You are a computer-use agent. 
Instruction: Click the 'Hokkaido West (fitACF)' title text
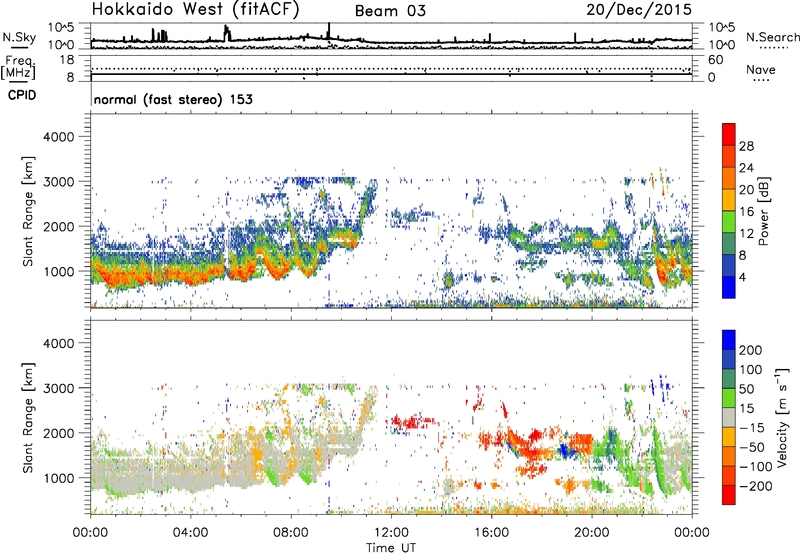[195, 10]
